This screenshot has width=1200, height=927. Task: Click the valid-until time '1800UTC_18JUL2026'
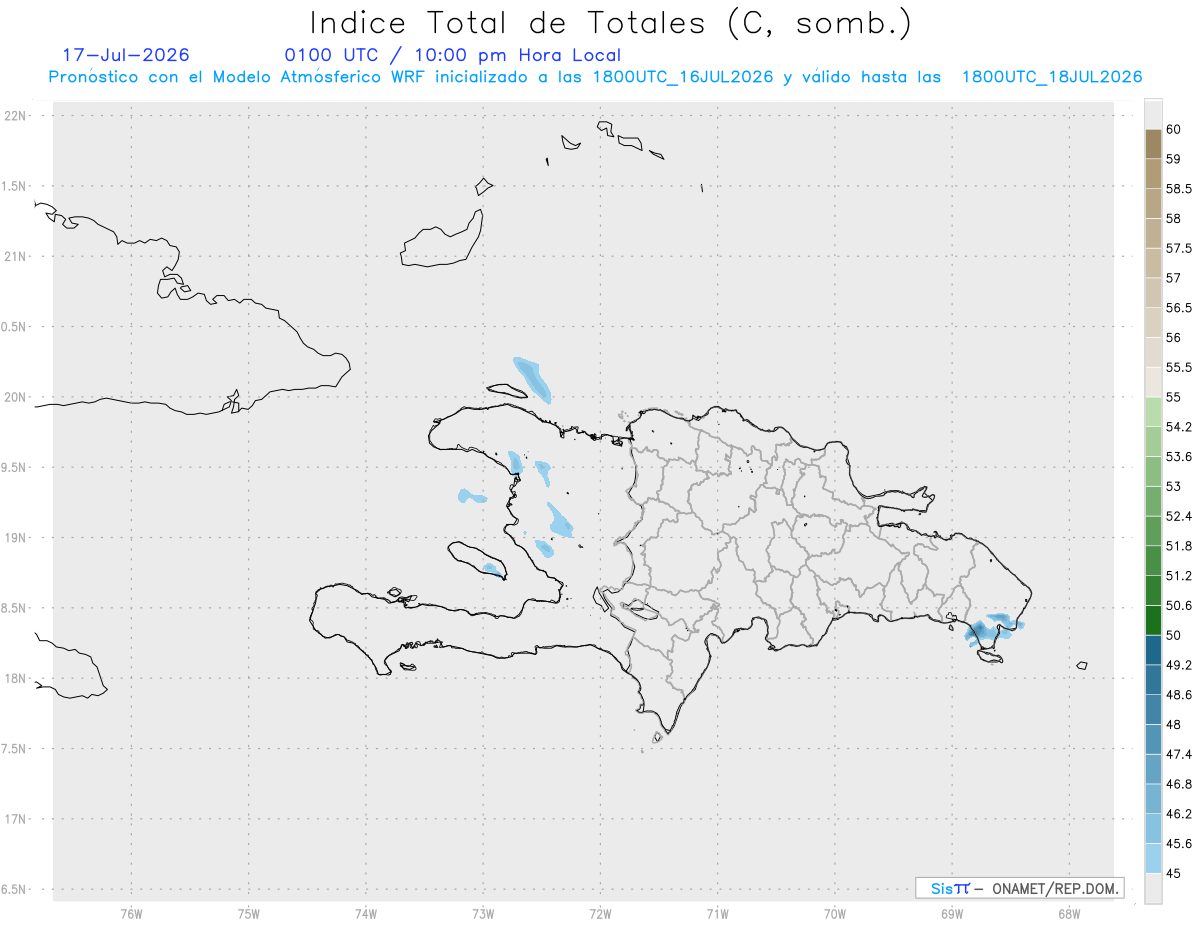point(1052,77)
